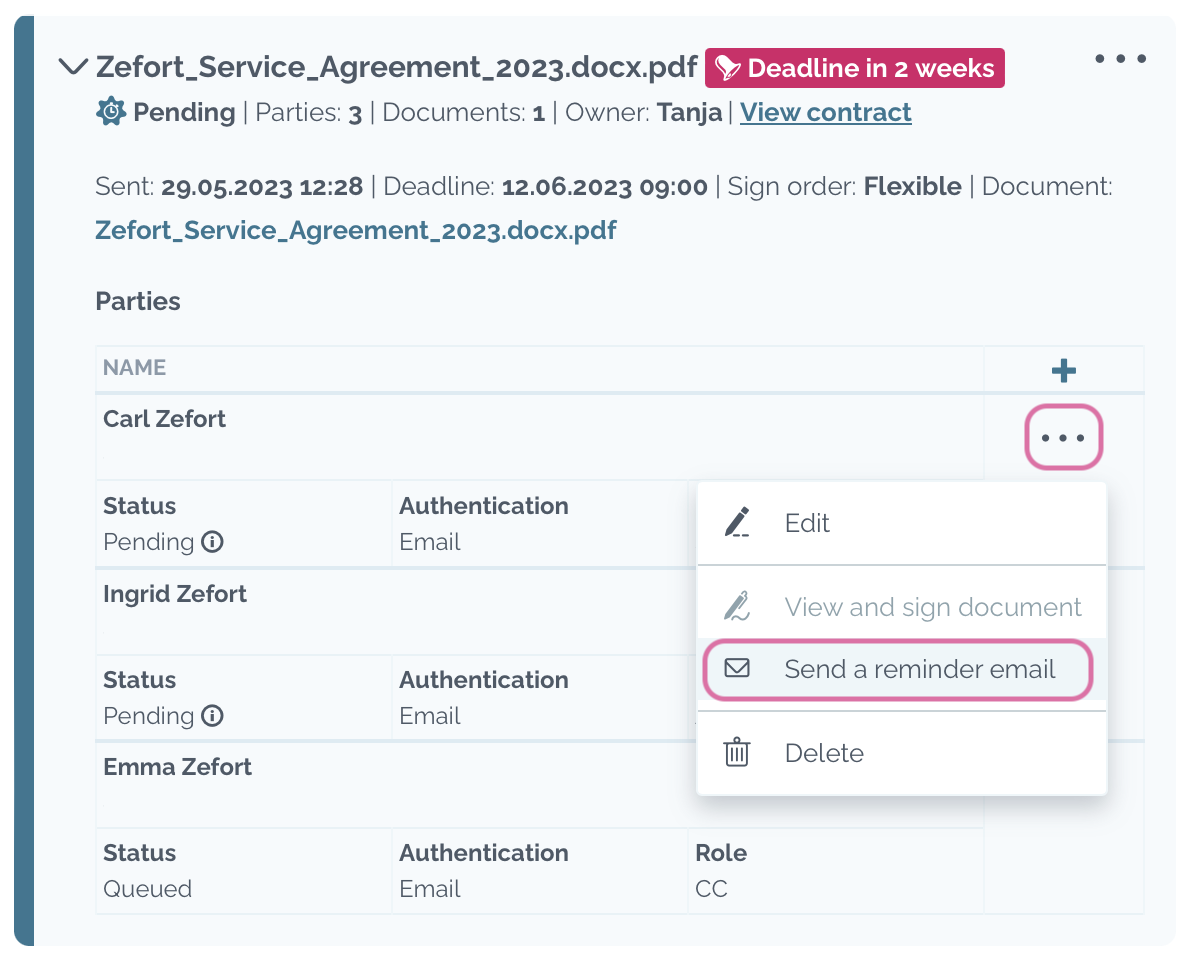Click the envelope icon beside Send a reminder
Screen dimensions: 1198x964
click(x=737, y=668)
